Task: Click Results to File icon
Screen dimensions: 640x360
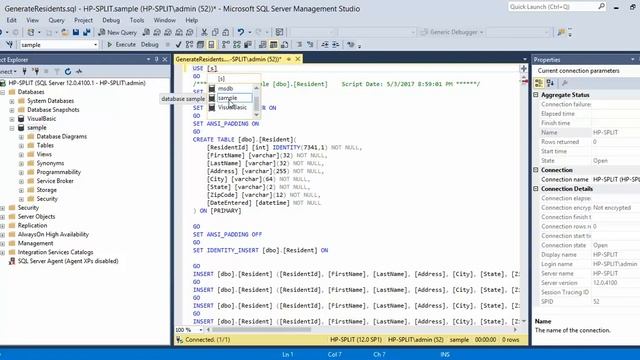Action: pyautogui.click(x=284, y=44)
